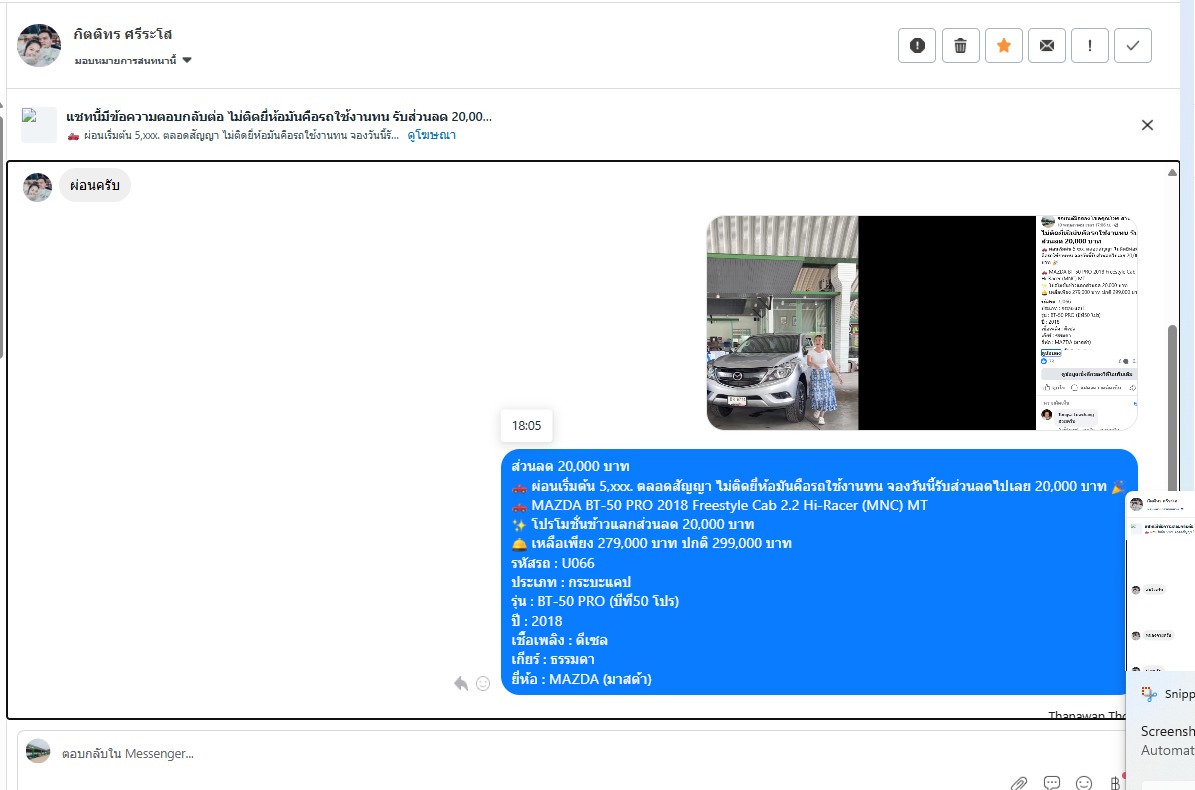Attach a file with paperclip icon
Screen dimensions: 1195x790
(x=1019, y=782)
